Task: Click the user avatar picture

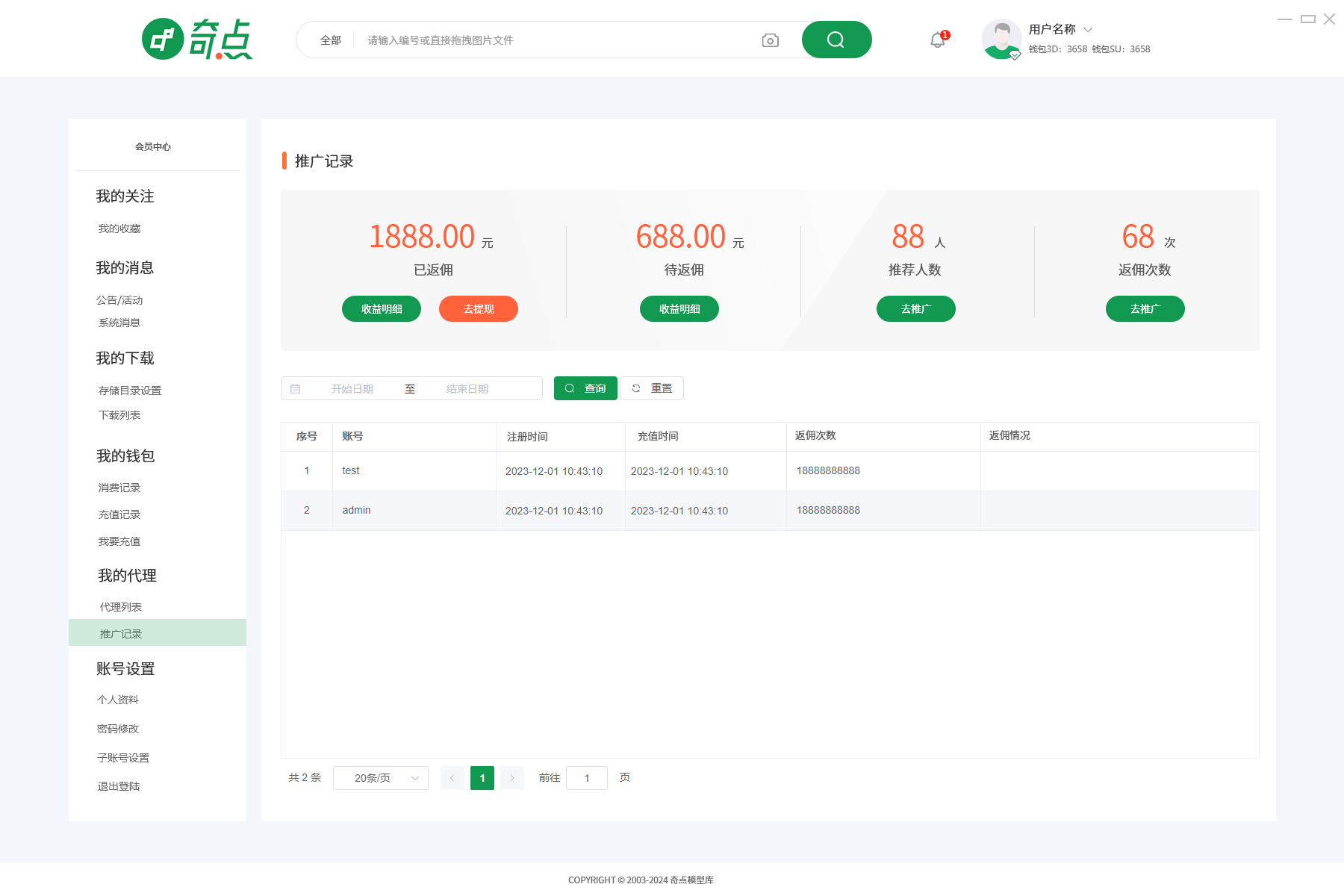Action: click(1001, 40)
